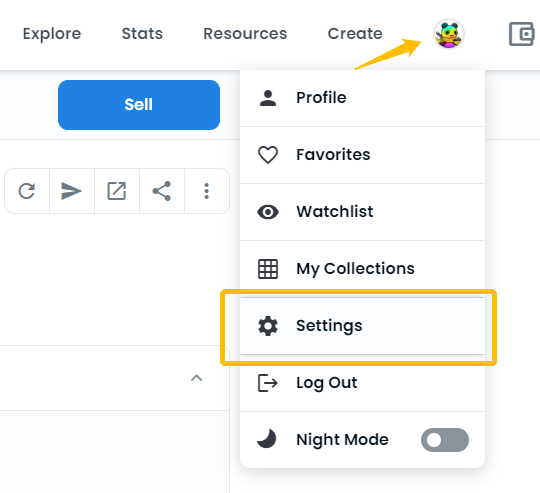Click the transfer paper-plane icon

(x=71, y=191)
